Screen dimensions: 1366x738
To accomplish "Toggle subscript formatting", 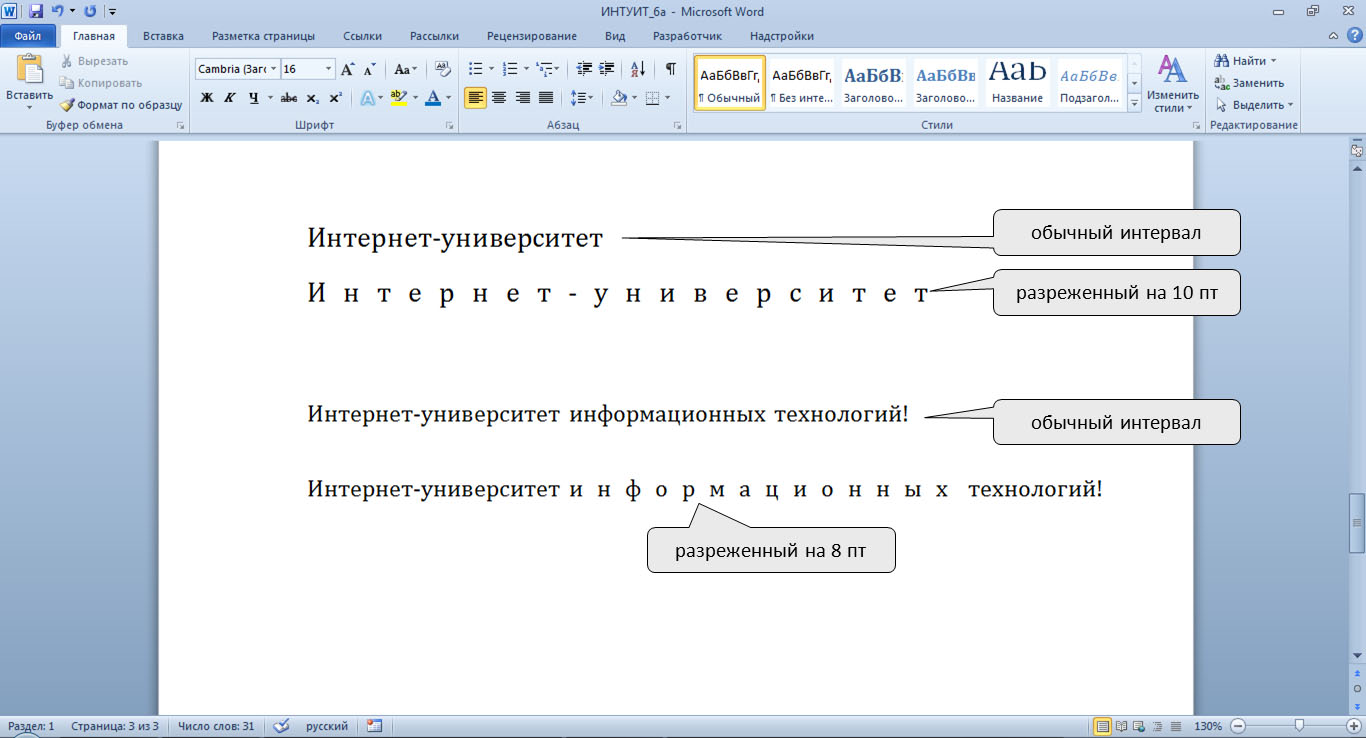I will click(312, 97).
